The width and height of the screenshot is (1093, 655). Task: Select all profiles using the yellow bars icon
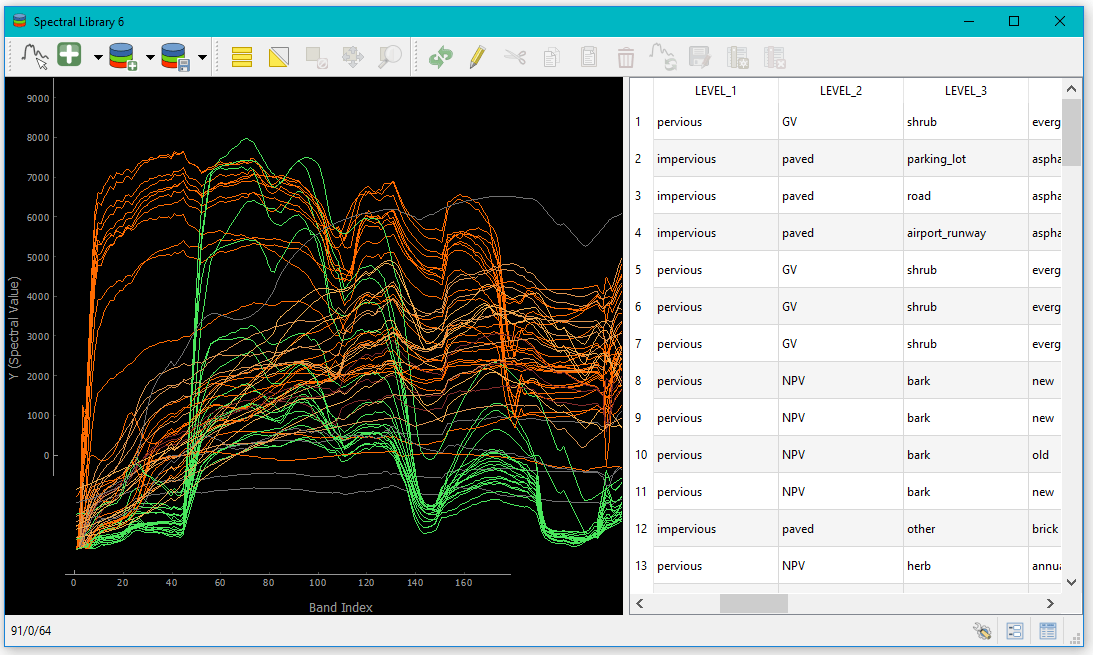pos(241,57)
